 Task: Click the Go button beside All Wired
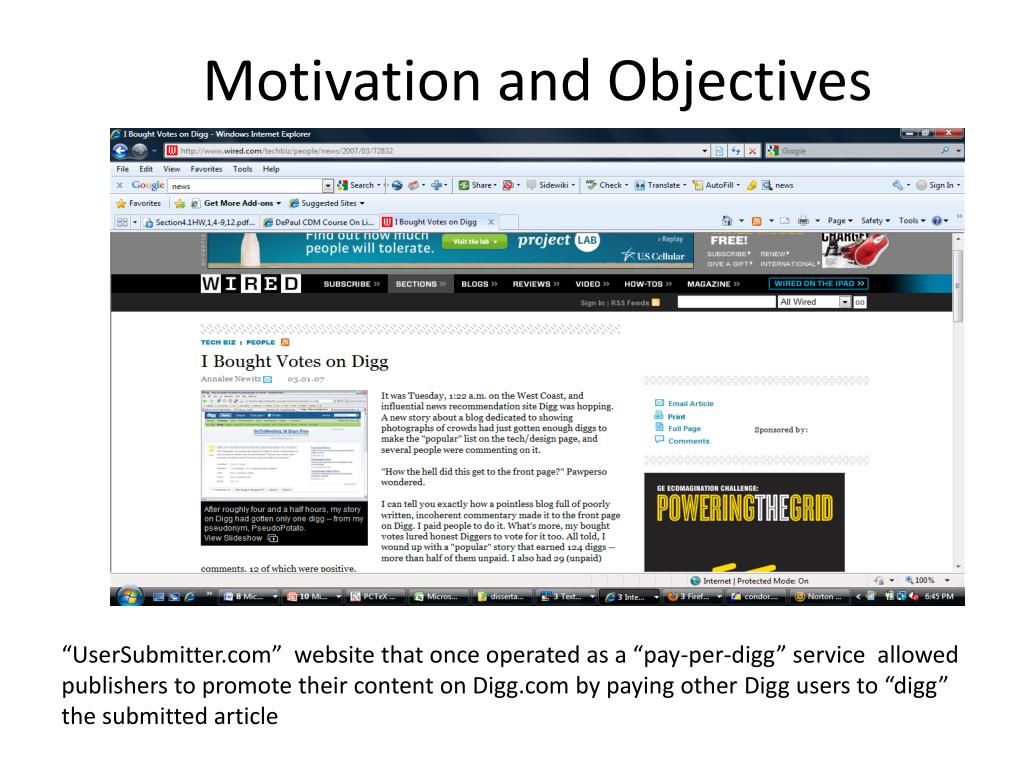pos(859,302)
